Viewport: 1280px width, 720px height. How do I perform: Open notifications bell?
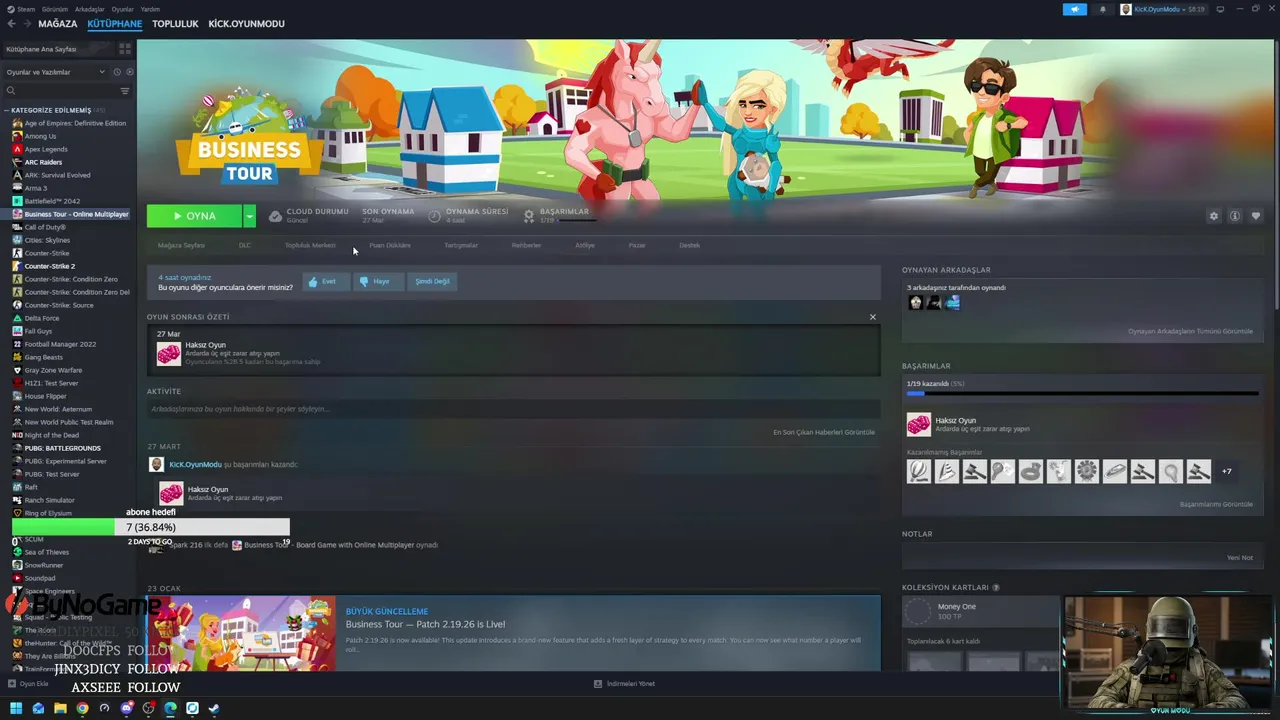pyautogui.click(x=1103, y=9)
